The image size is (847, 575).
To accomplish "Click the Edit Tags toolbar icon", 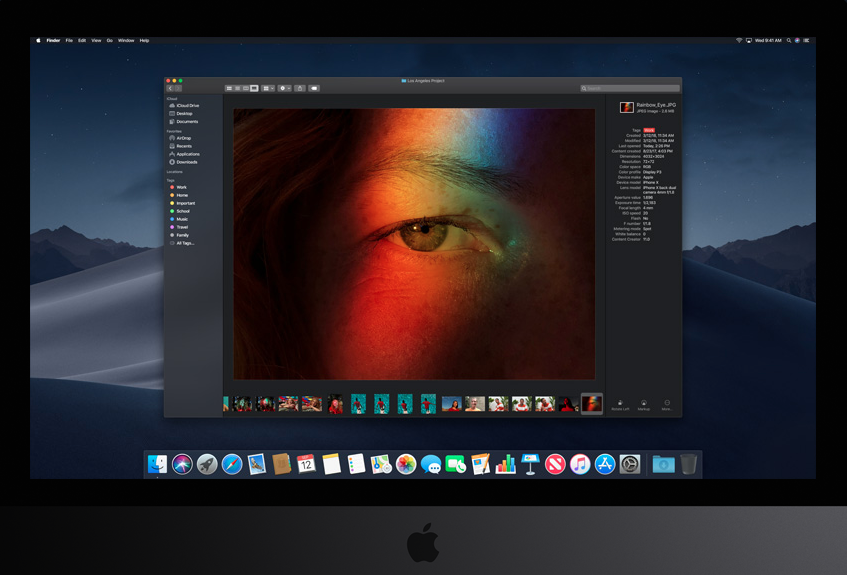I will (314, 88).
